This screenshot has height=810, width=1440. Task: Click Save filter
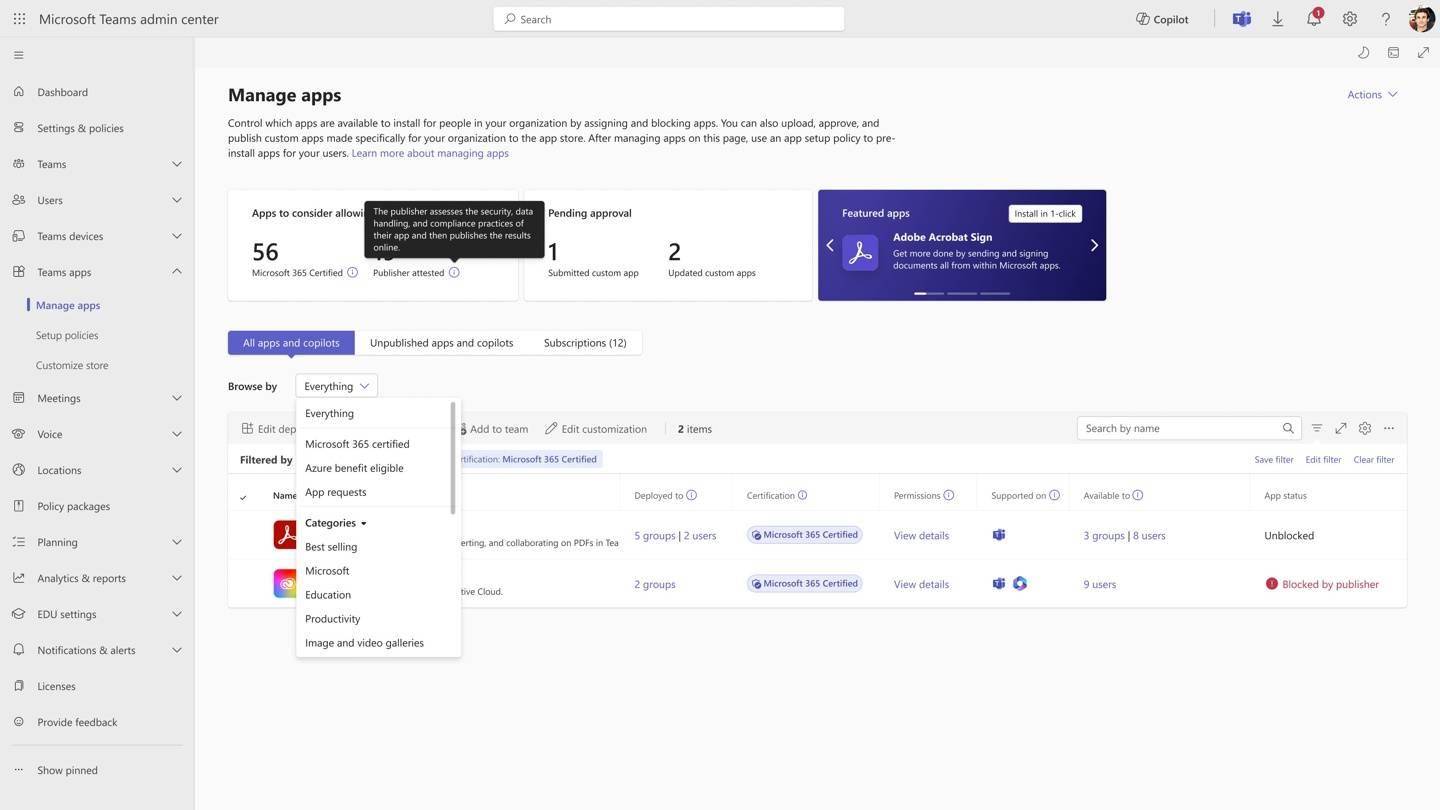click(x=1274, y=460)
